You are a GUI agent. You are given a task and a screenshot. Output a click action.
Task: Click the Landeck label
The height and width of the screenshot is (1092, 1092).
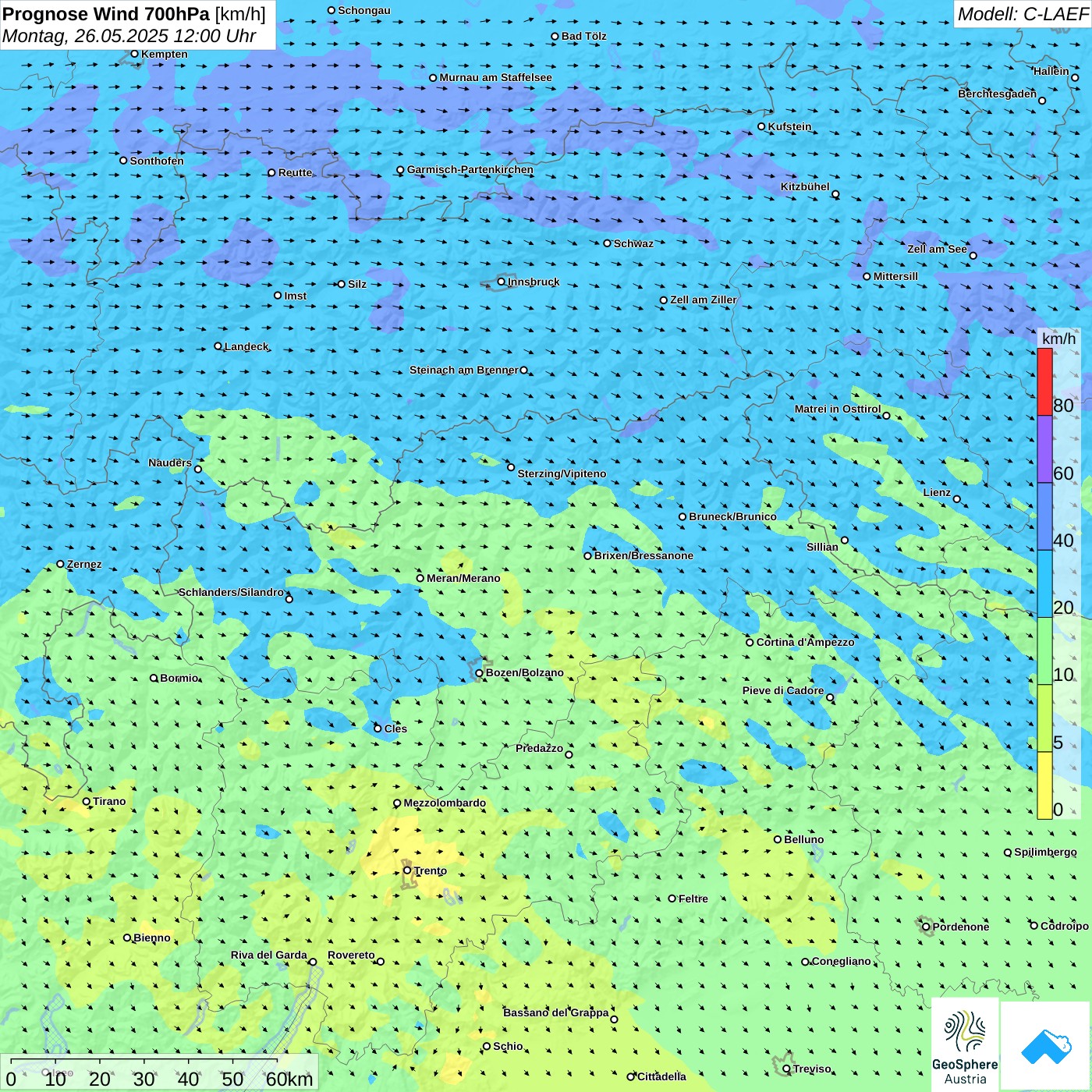(x=246, y=346)
